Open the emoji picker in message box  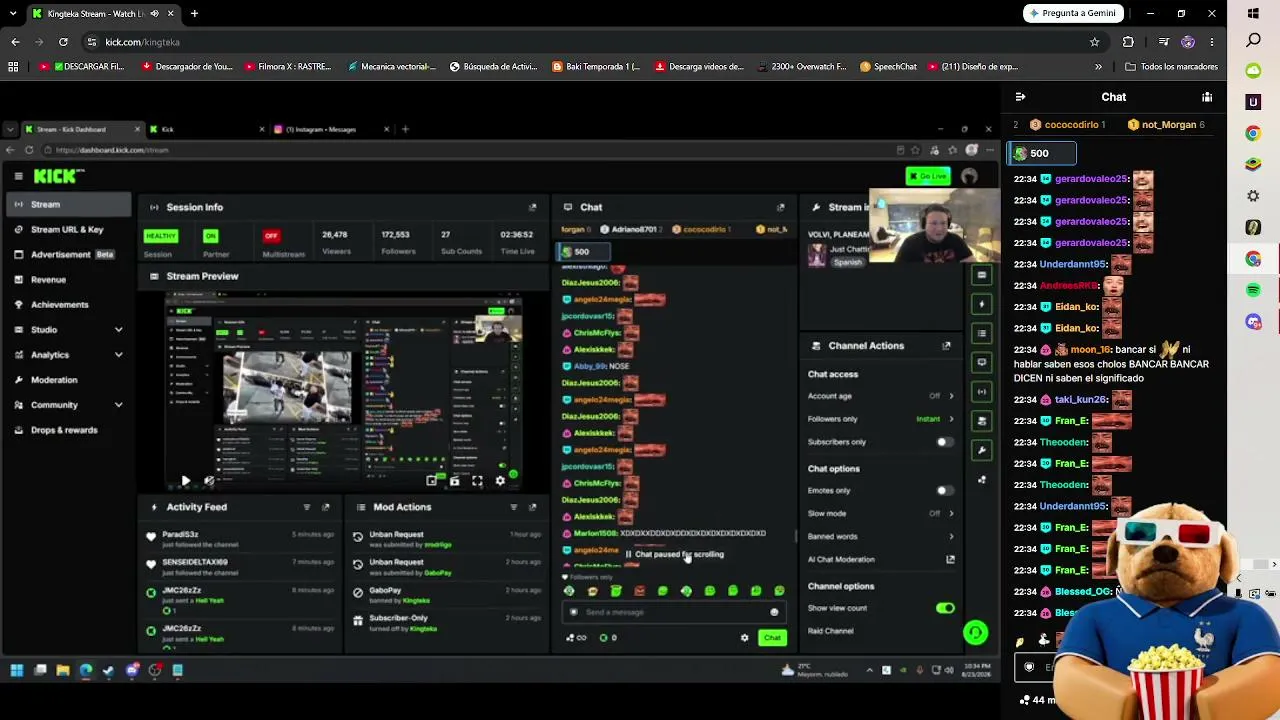pos(774,612)
